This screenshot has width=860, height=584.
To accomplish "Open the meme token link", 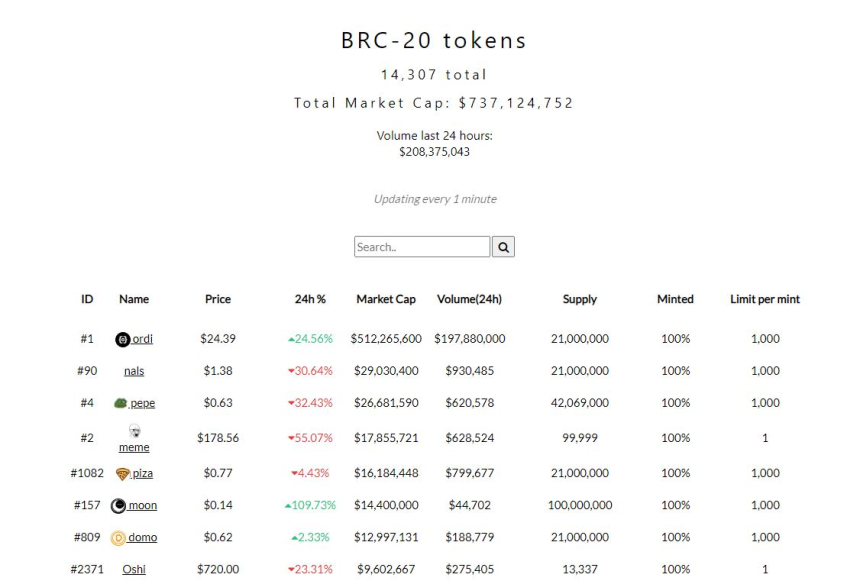I will pos(133,445).
